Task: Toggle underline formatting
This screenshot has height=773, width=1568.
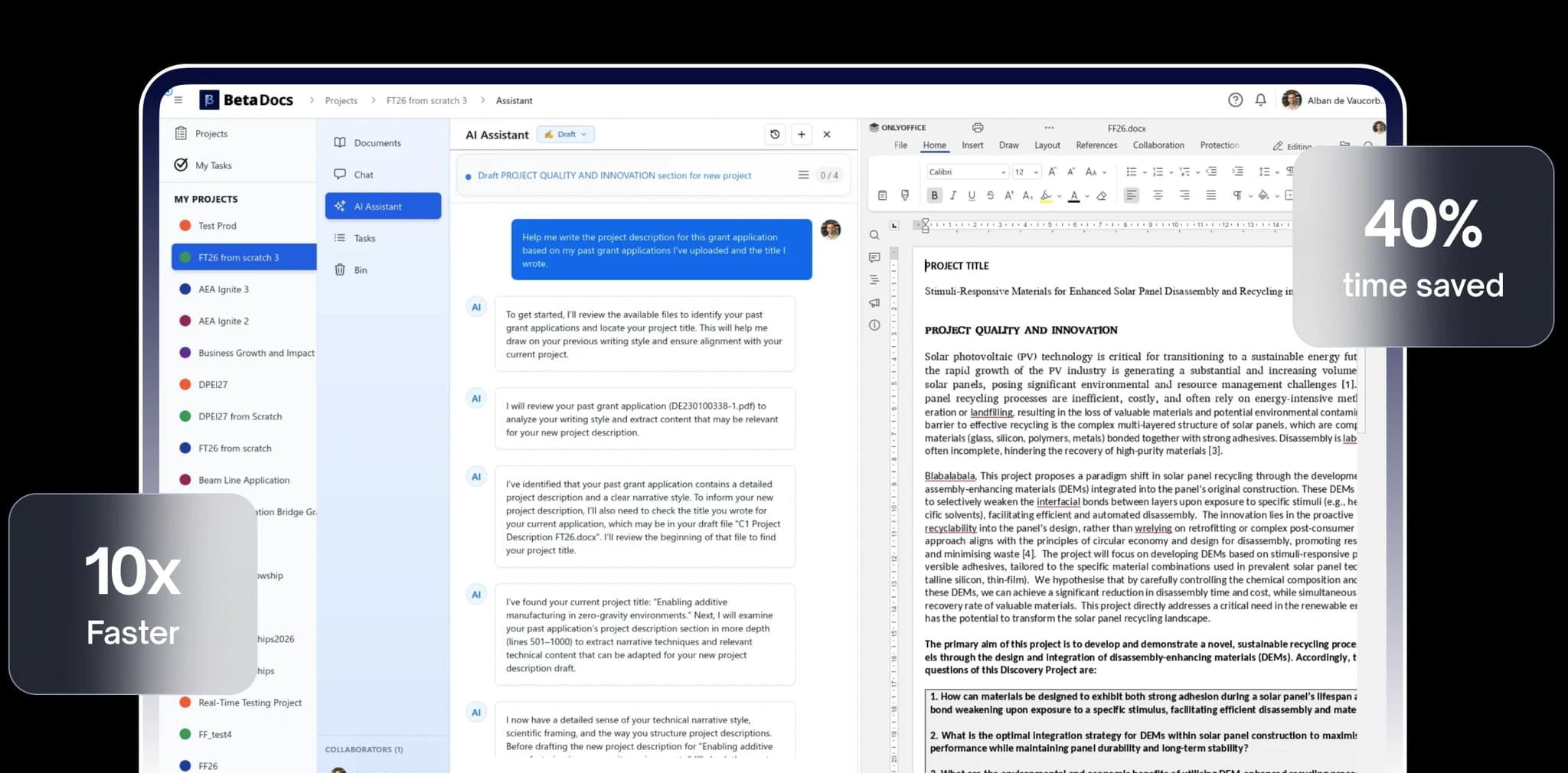Action: [972, 196]
